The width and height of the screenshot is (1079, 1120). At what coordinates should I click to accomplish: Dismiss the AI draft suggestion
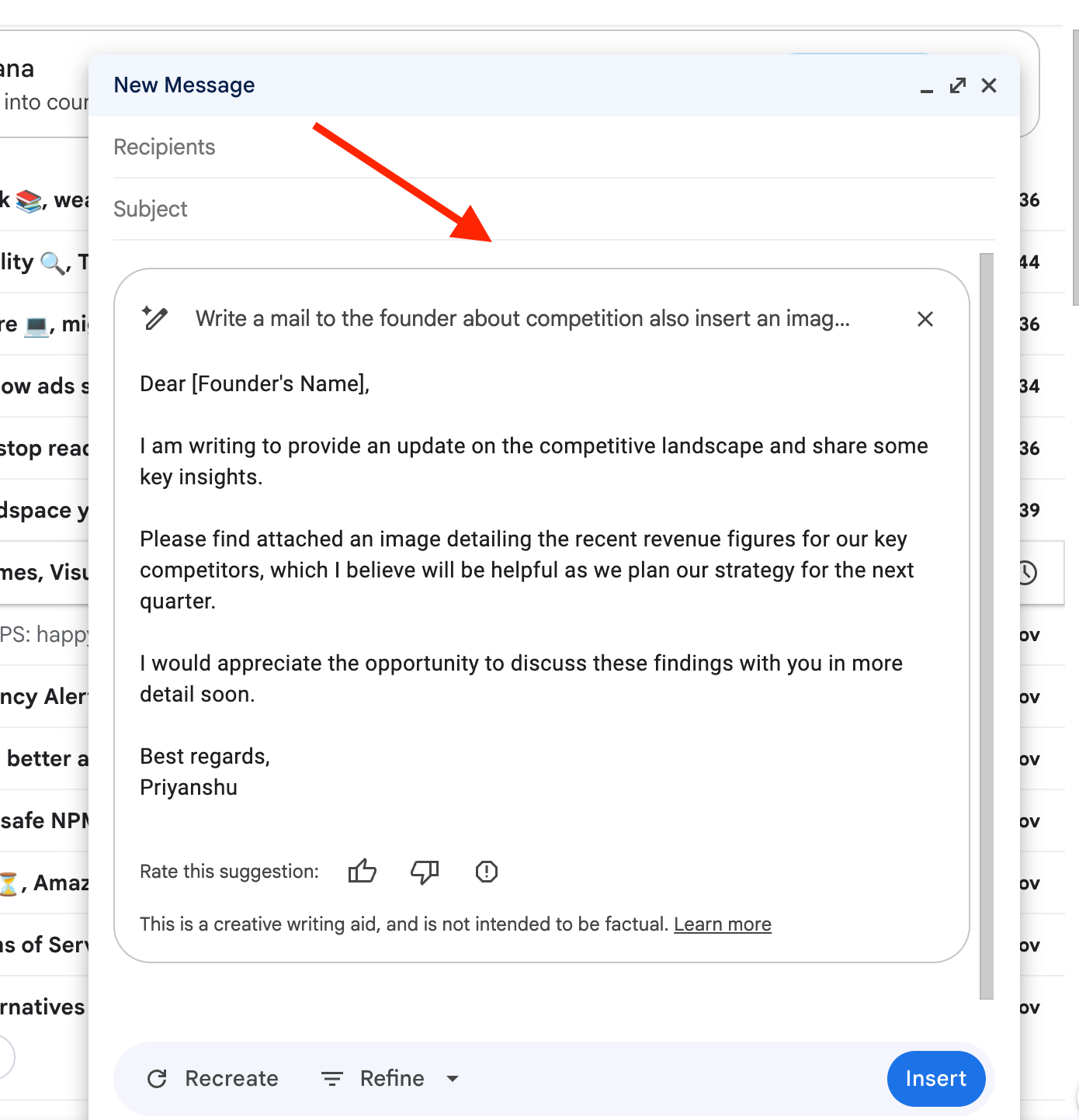(x=925, y=319)
